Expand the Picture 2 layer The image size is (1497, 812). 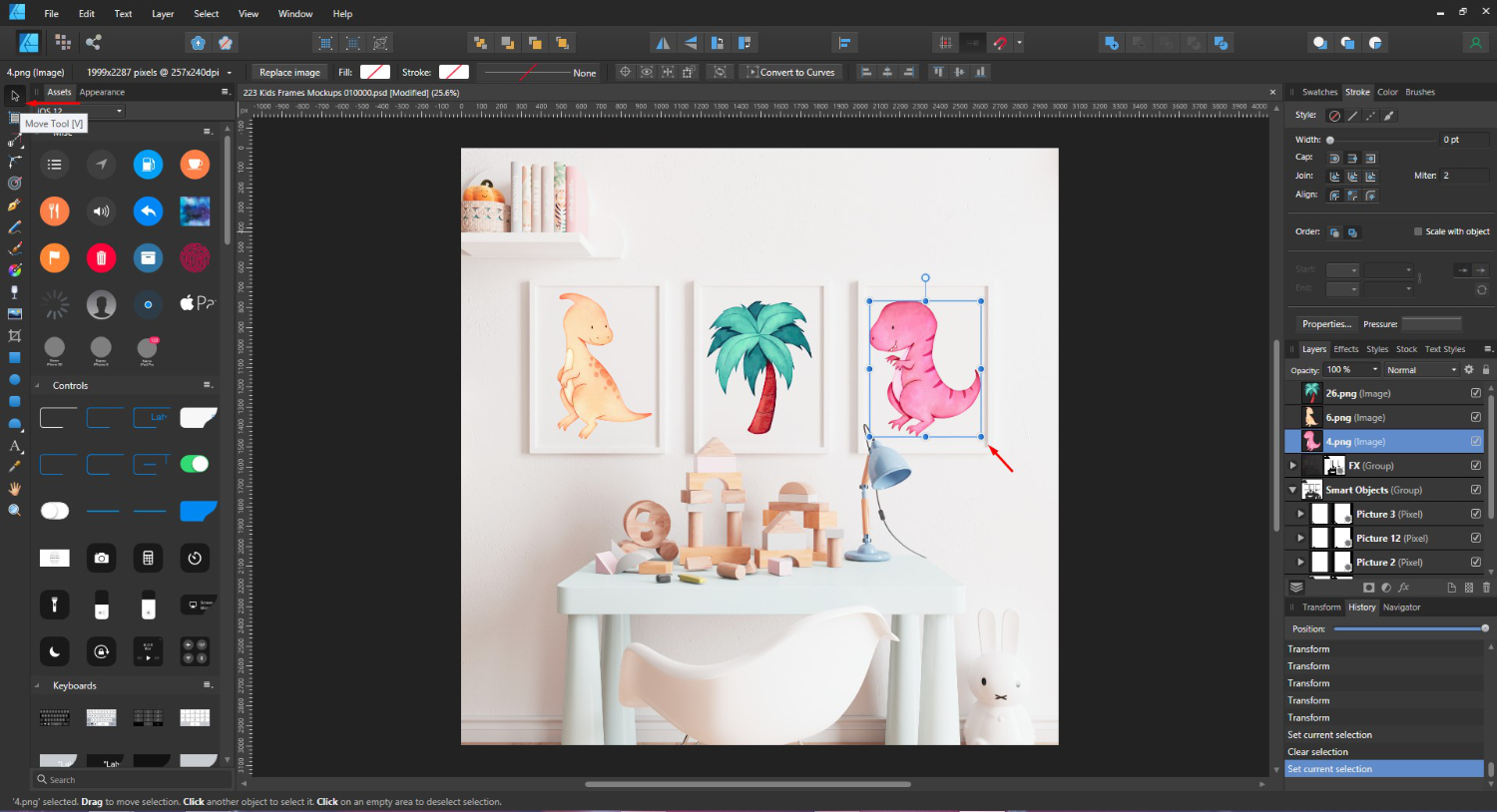click(1300, 562)
